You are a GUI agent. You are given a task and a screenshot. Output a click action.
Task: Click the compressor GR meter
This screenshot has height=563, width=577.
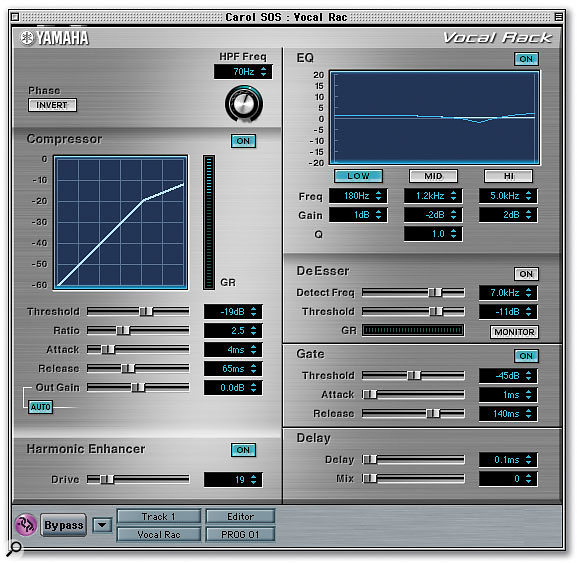pyautogui.click(x=209, y=222)
